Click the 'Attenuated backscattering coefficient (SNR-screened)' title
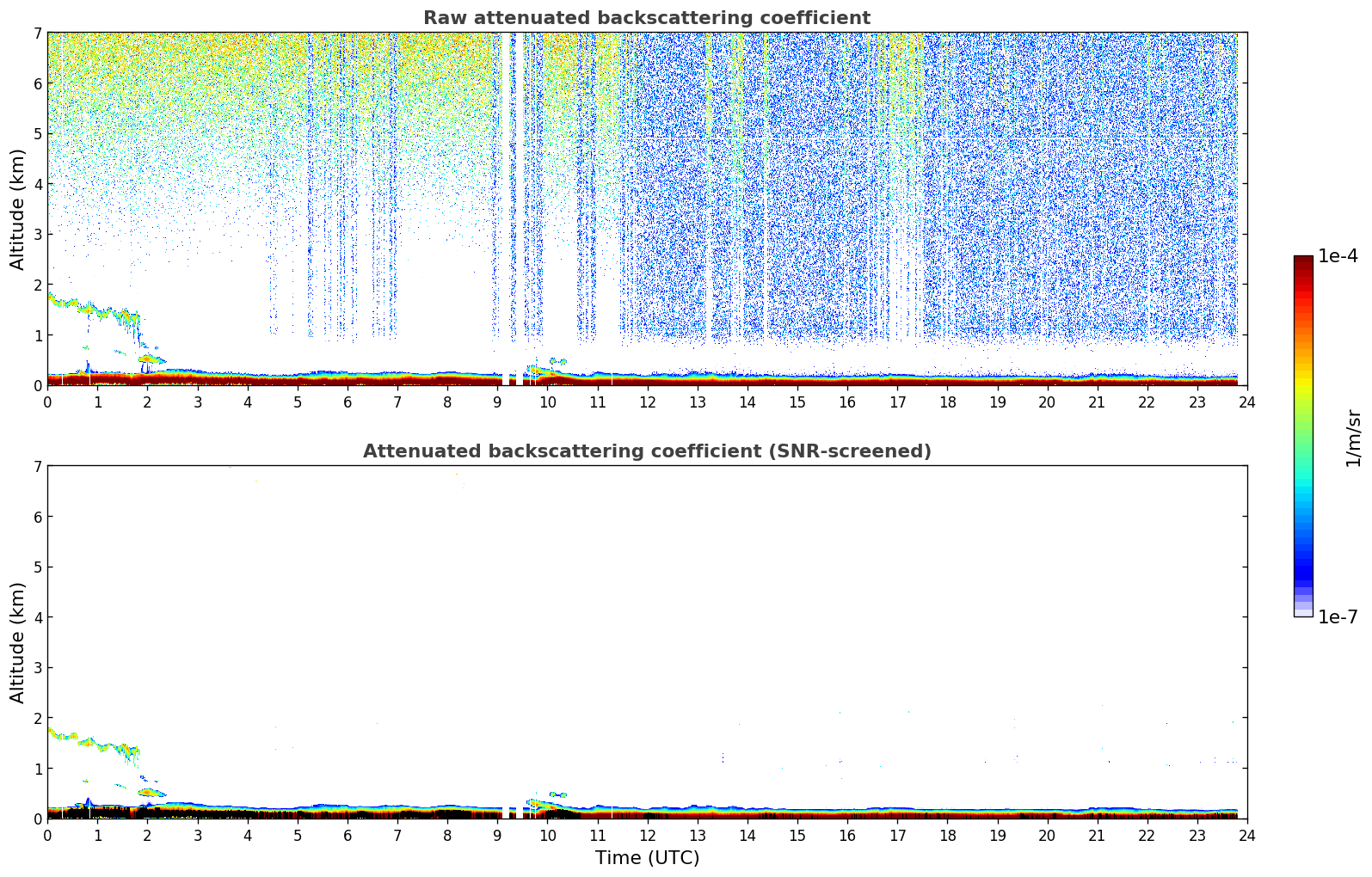This screenshot has height=877, width=1372. [647, 451]
